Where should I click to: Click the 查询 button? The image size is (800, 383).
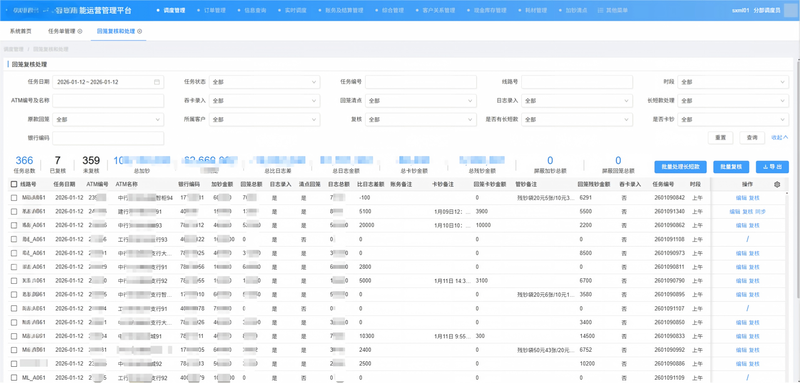point(752,138)
